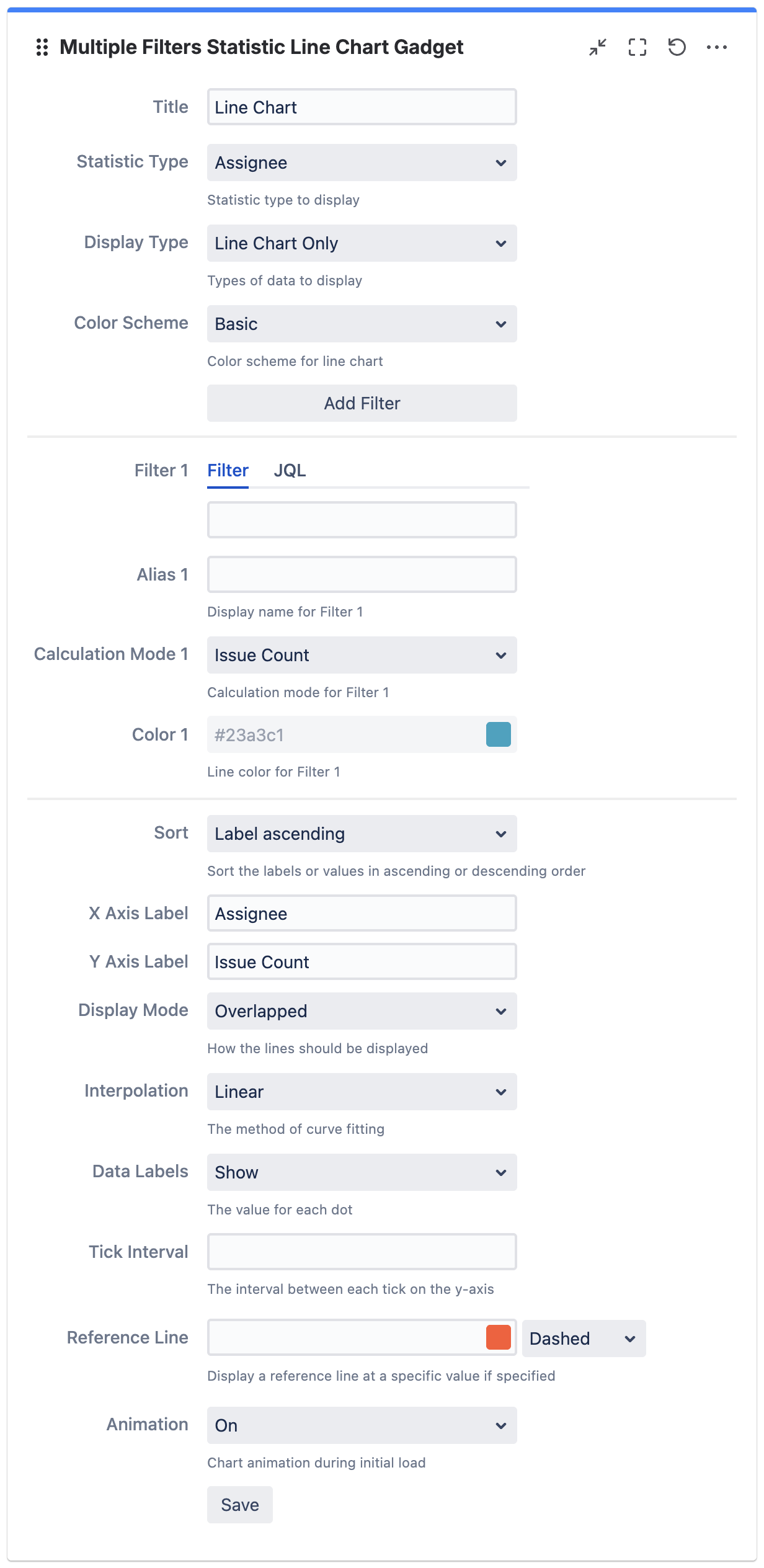
Task: Pick the Reference Line orange color swatch
Action: point(499,1337)
